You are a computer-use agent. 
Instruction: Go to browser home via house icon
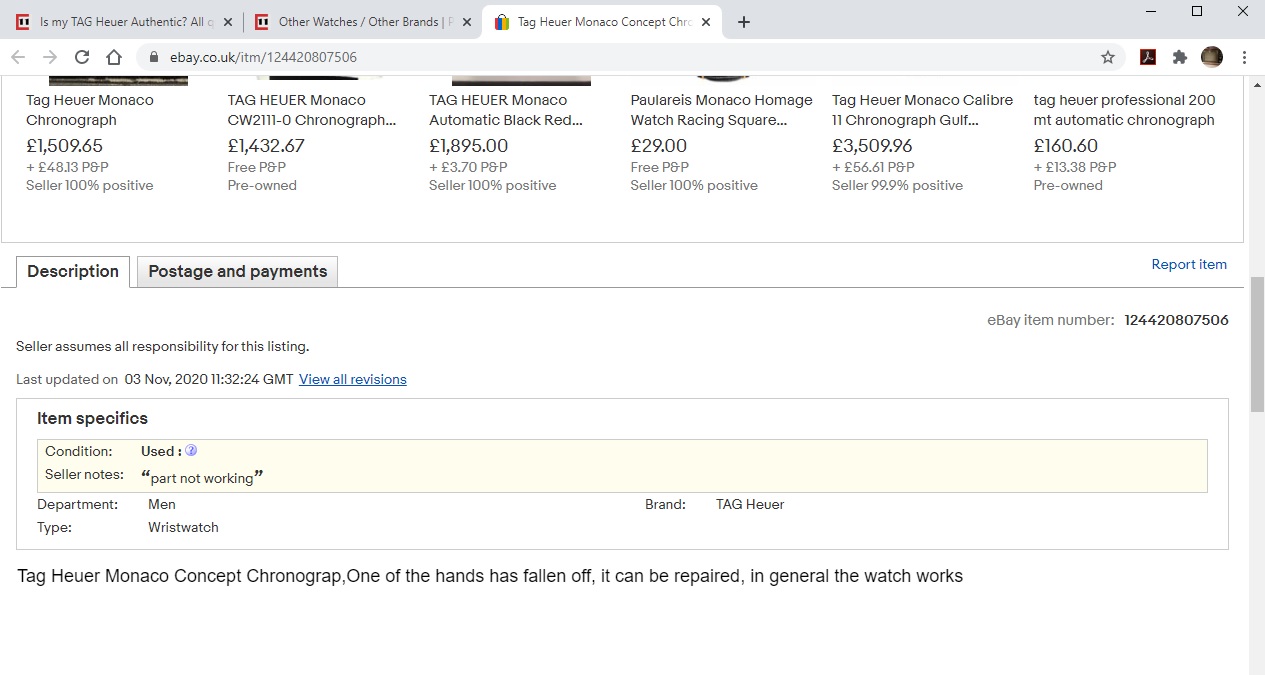(x=114, y=57)
